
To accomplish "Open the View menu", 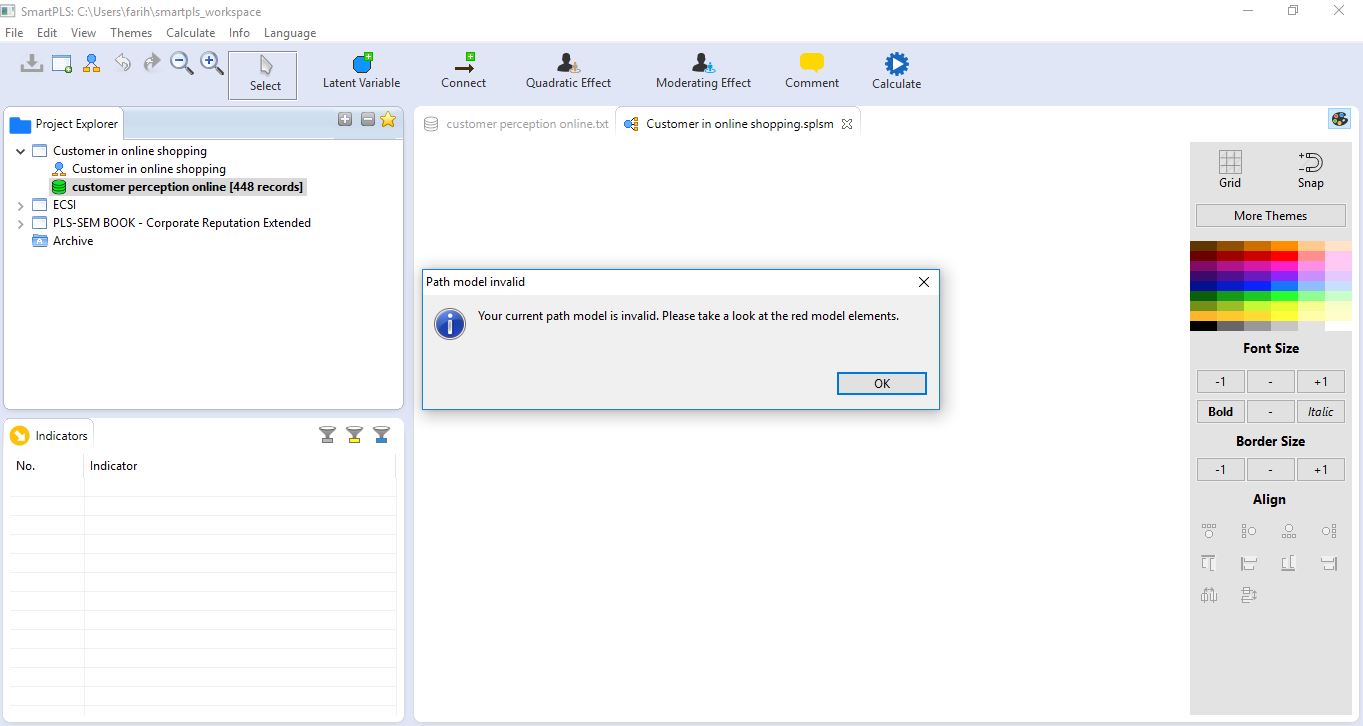I will (x=84, y=33).
